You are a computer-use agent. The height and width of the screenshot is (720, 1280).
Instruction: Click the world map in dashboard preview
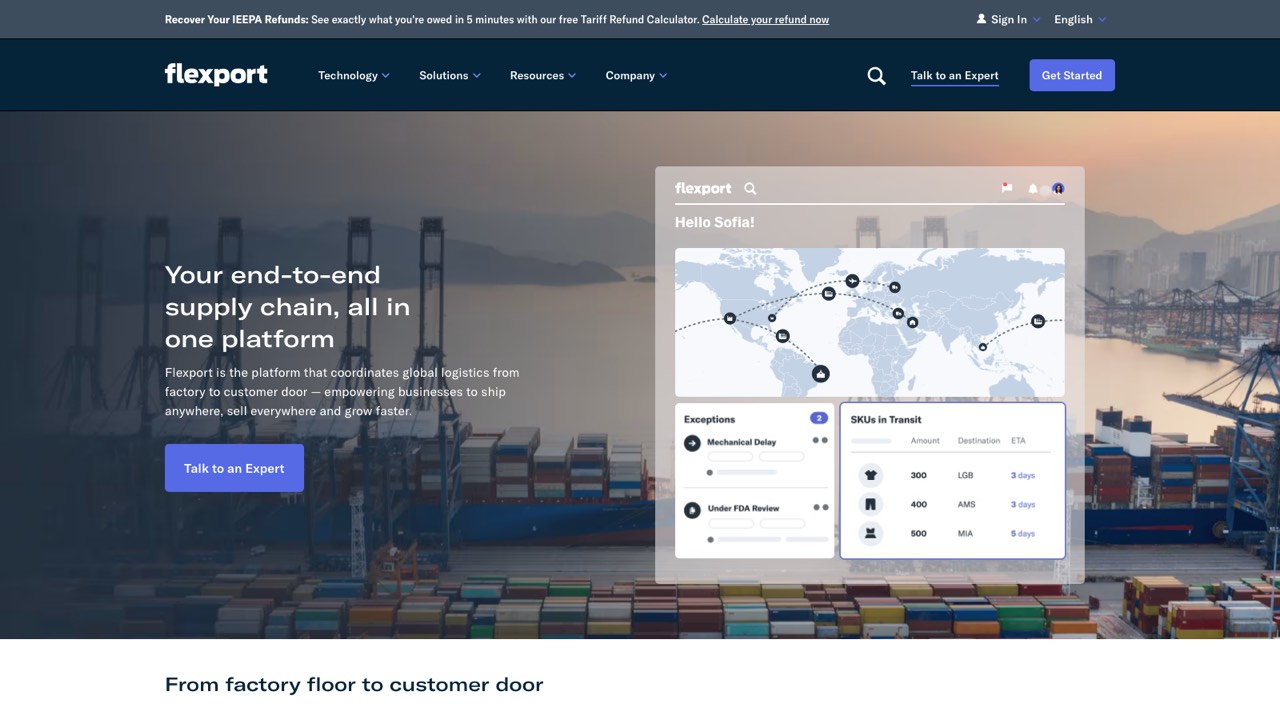870,322
